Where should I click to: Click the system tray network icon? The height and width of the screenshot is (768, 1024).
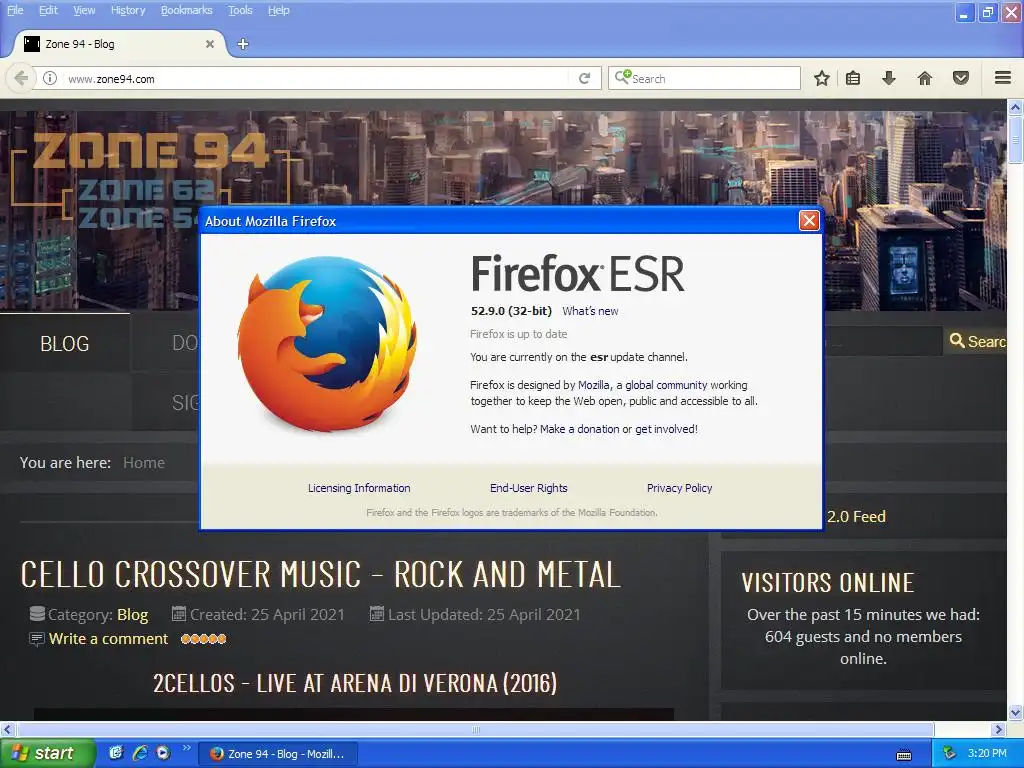point(949,753)
